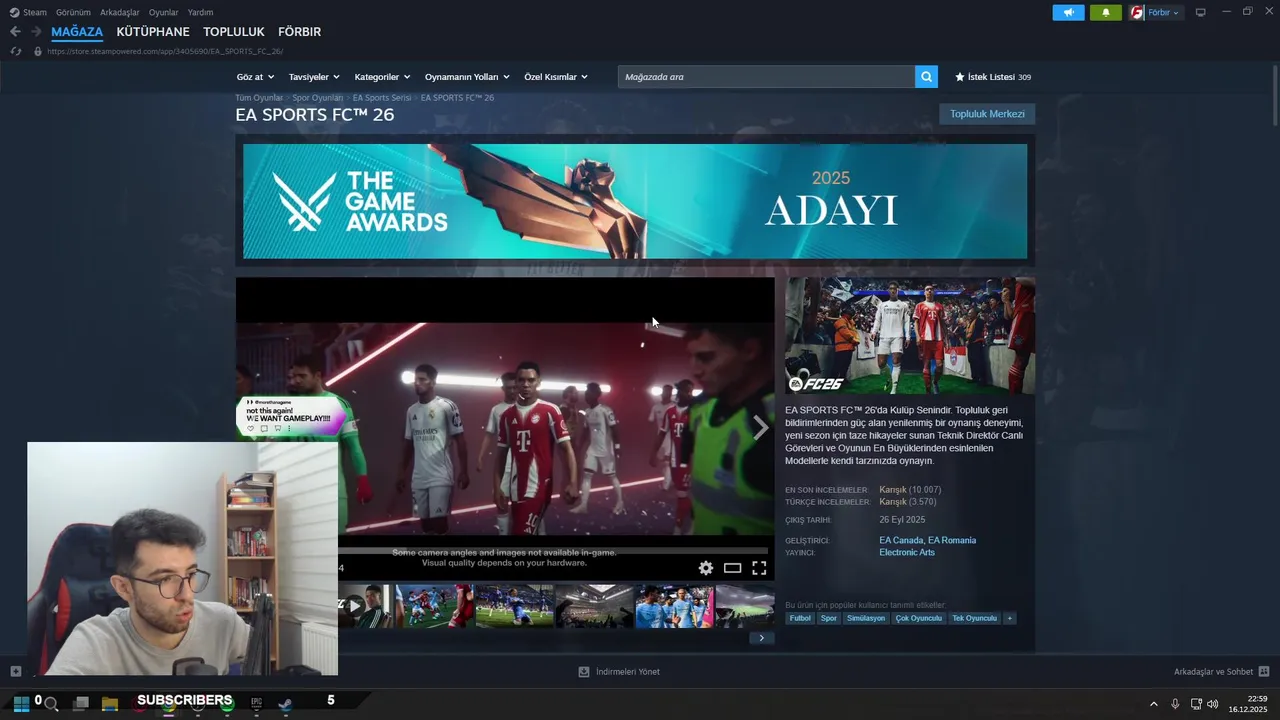Open the green notifications bell
Viewport: 1280px width, 720px height.
pyautogui.click(x=1106, y=13)
